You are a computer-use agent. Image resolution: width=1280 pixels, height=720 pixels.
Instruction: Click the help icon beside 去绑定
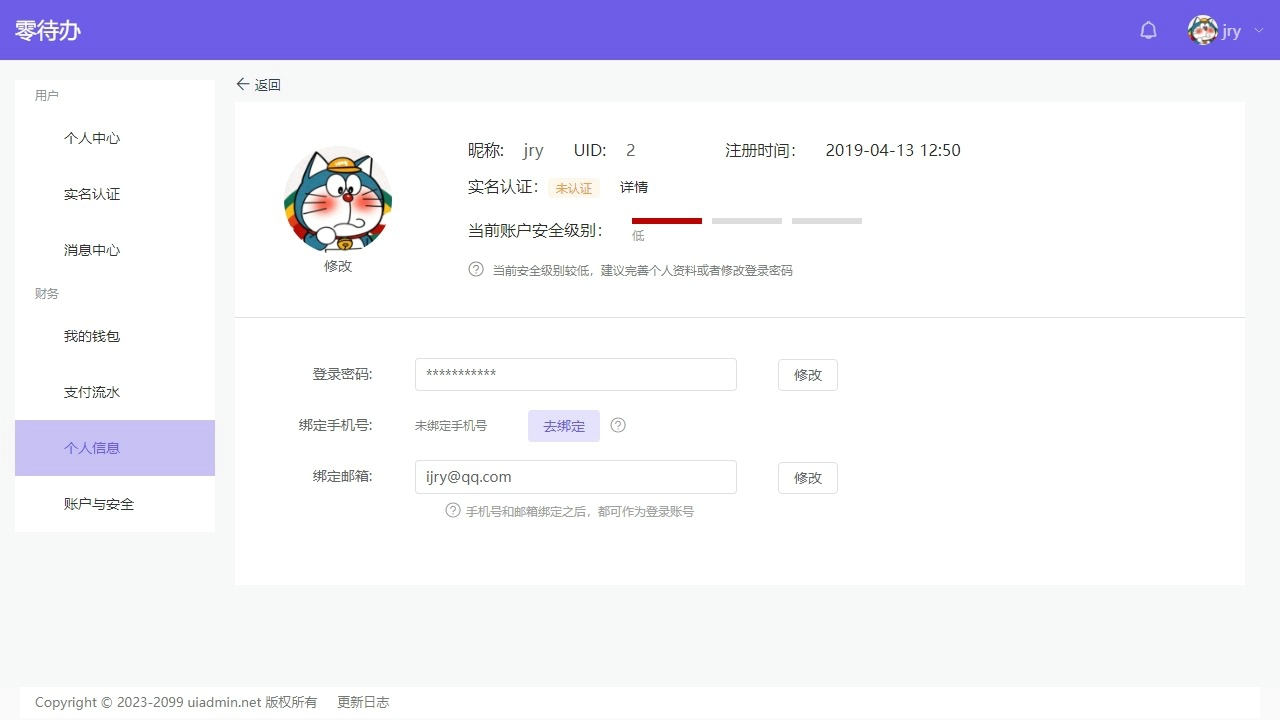[x=618, y=425]
